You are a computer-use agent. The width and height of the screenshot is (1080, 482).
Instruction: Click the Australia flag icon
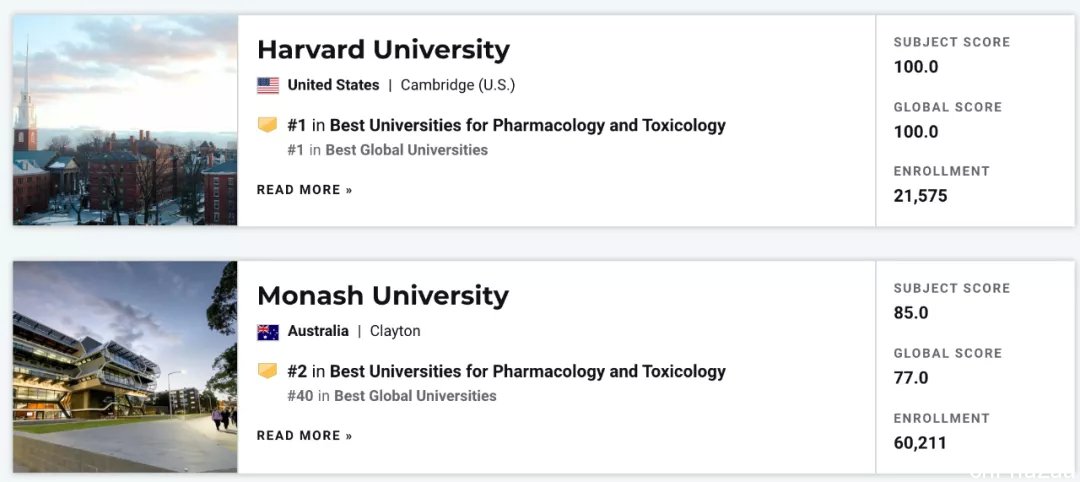pyautogui.click(x=268, y=332)
